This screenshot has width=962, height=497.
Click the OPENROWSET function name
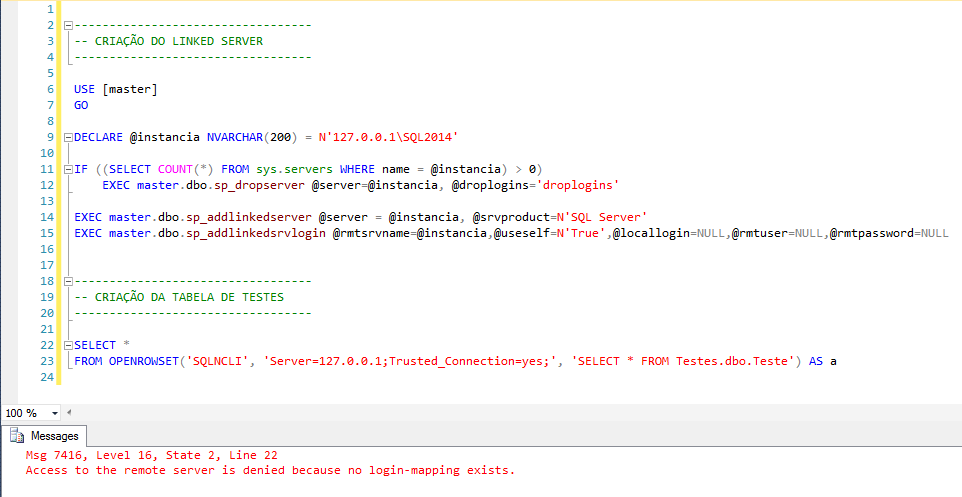[x=144, y=361]
